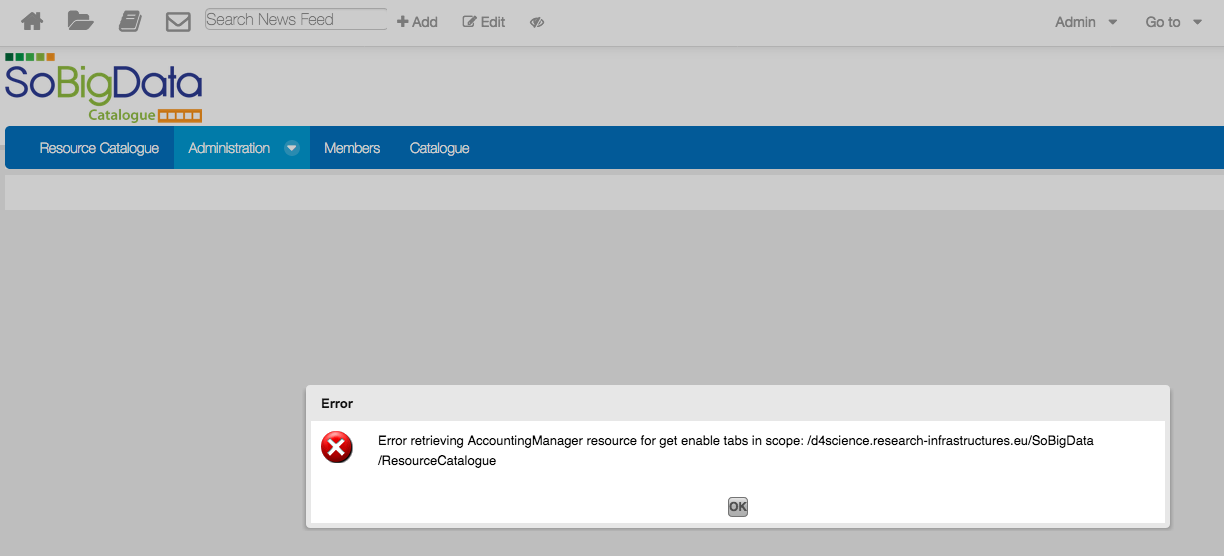Image resolution: width=1224 pixels, height=556 pixels.
Task: Switch to the Administration tab
Action: coord(229,148)
